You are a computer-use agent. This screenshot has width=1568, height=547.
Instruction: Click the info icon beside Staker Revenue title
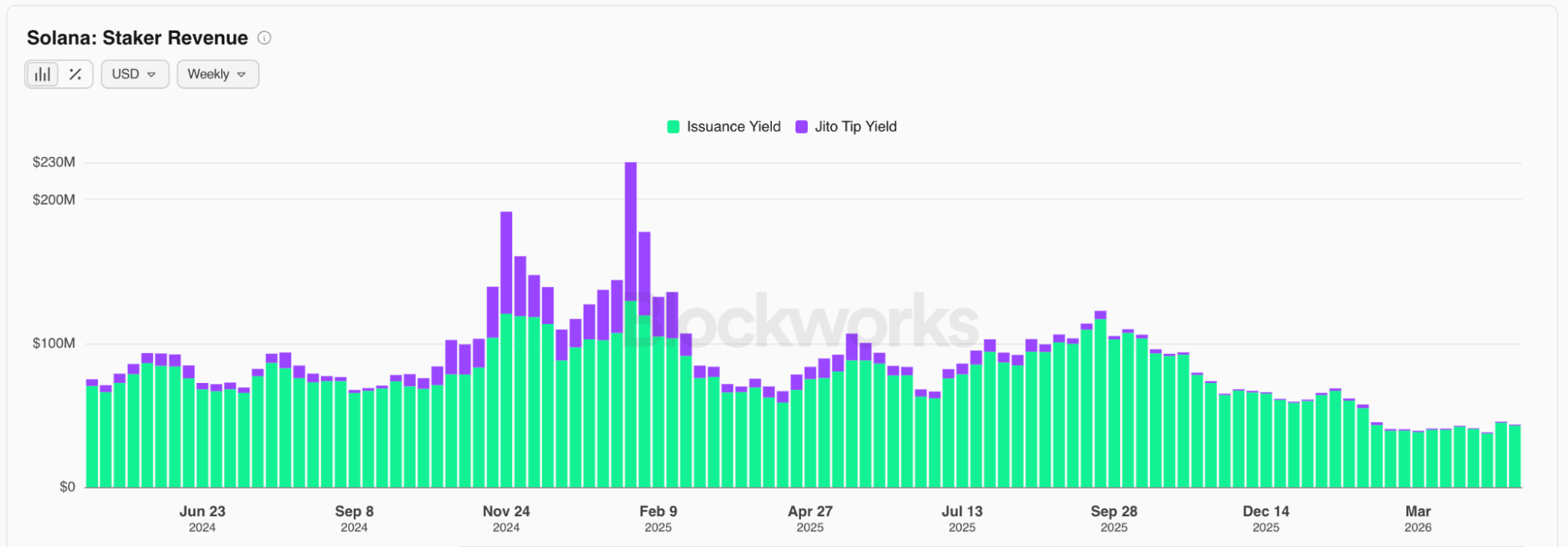coord(264,38)
